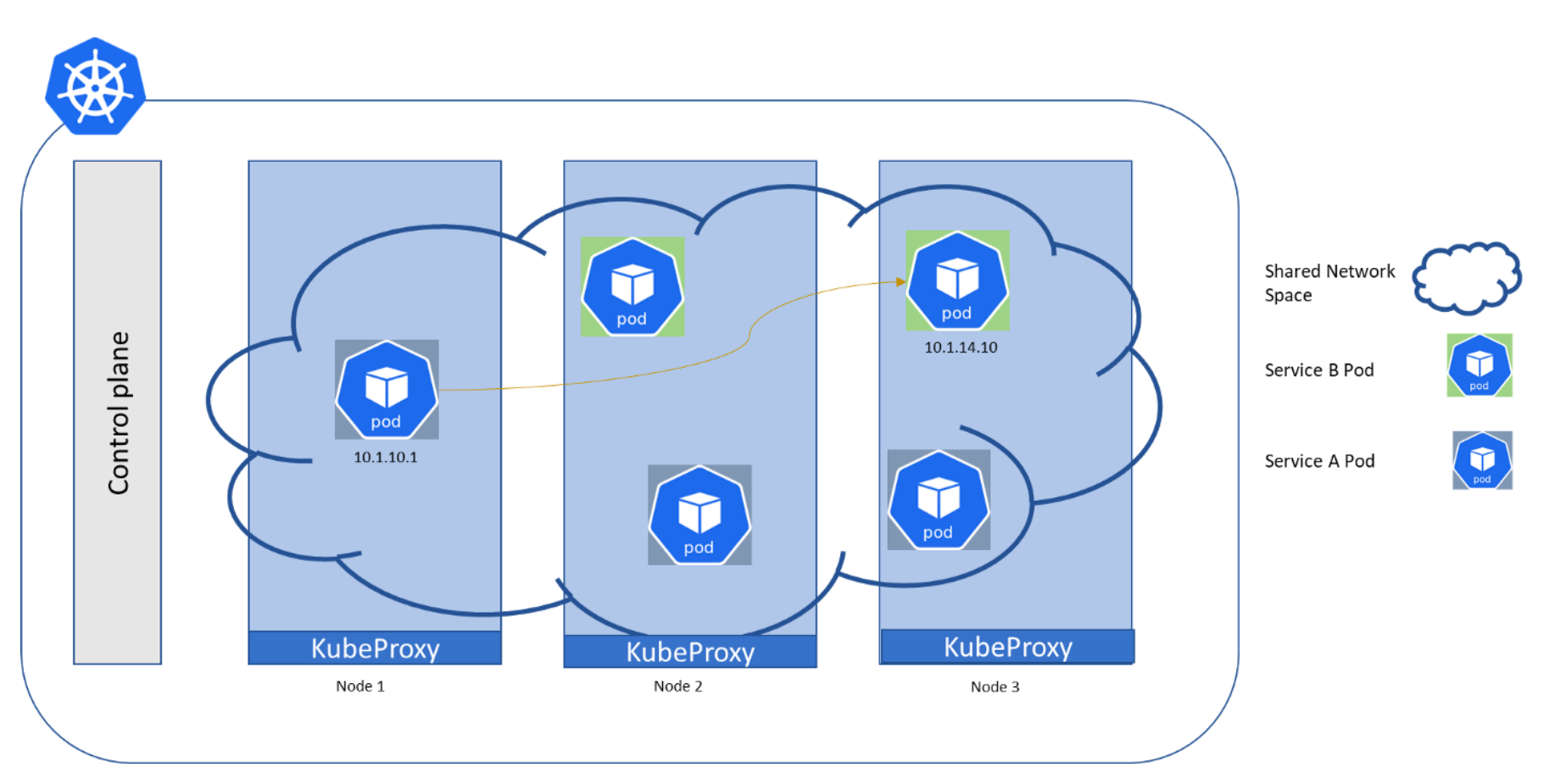Click the Service A Pod legend text
1544x784 pixels.
pyautogui.click(x=1319, y=461)
